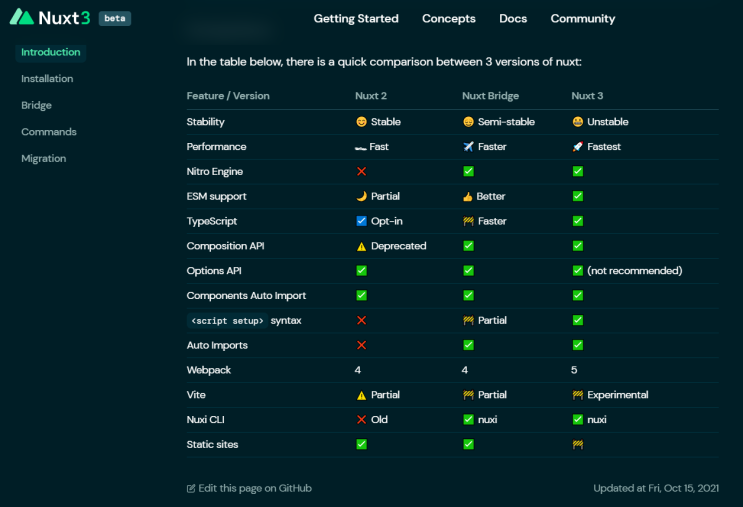Click the thumbs-up icon next to Better
Image resolution: width=743 pixels, height=507 pixels.
468,196
